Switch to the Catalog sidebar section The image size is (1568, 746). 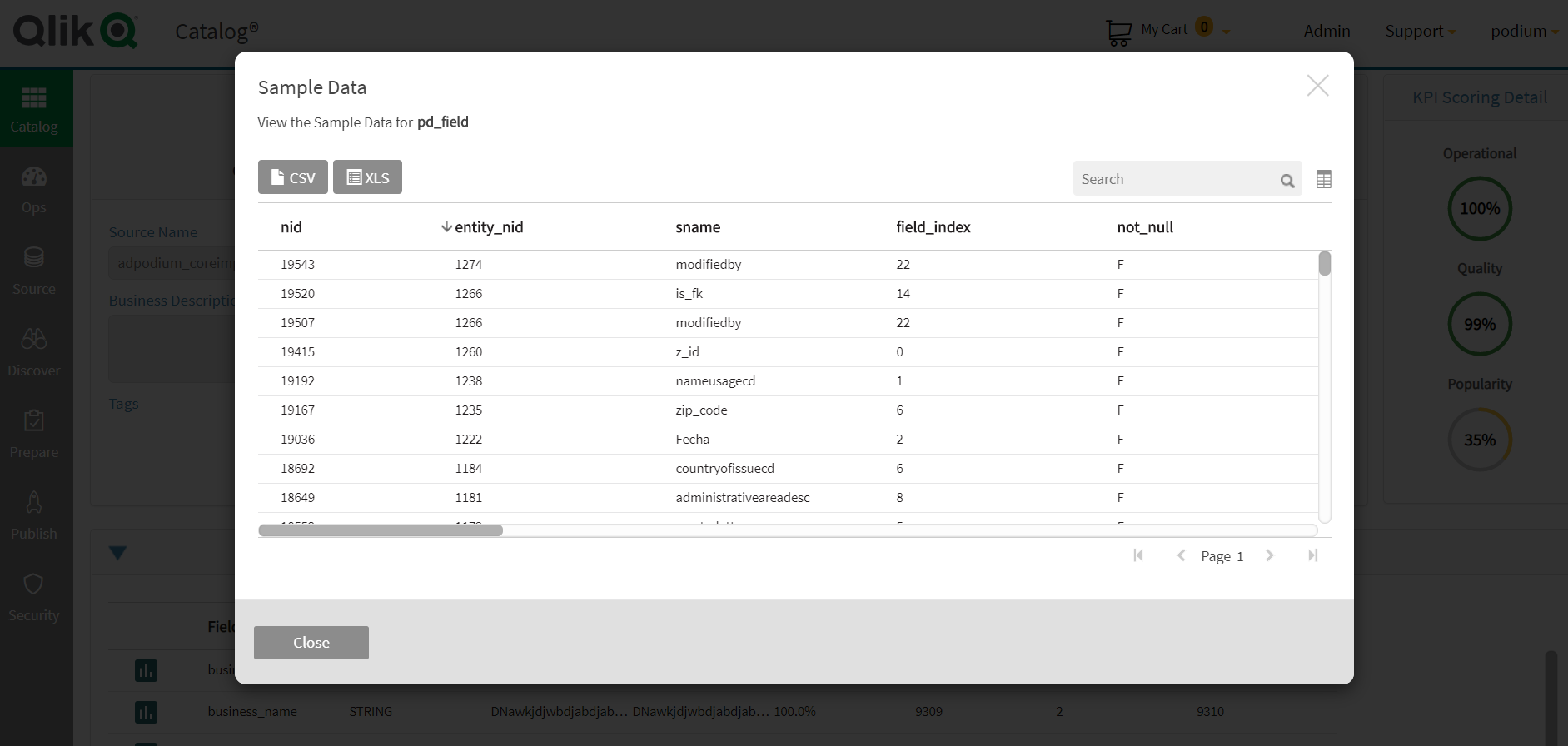[34, 109]
